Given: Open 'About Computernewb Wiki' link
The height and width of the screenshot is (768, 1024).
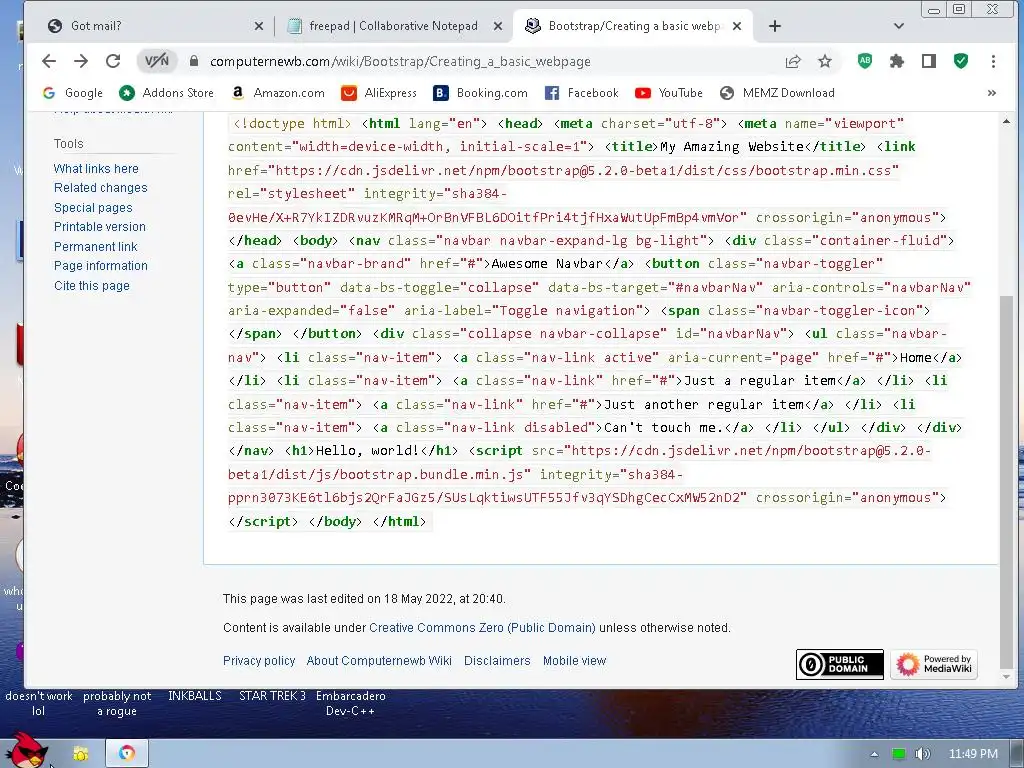Looking at the screenshot, I should click(x=379, y=661).
